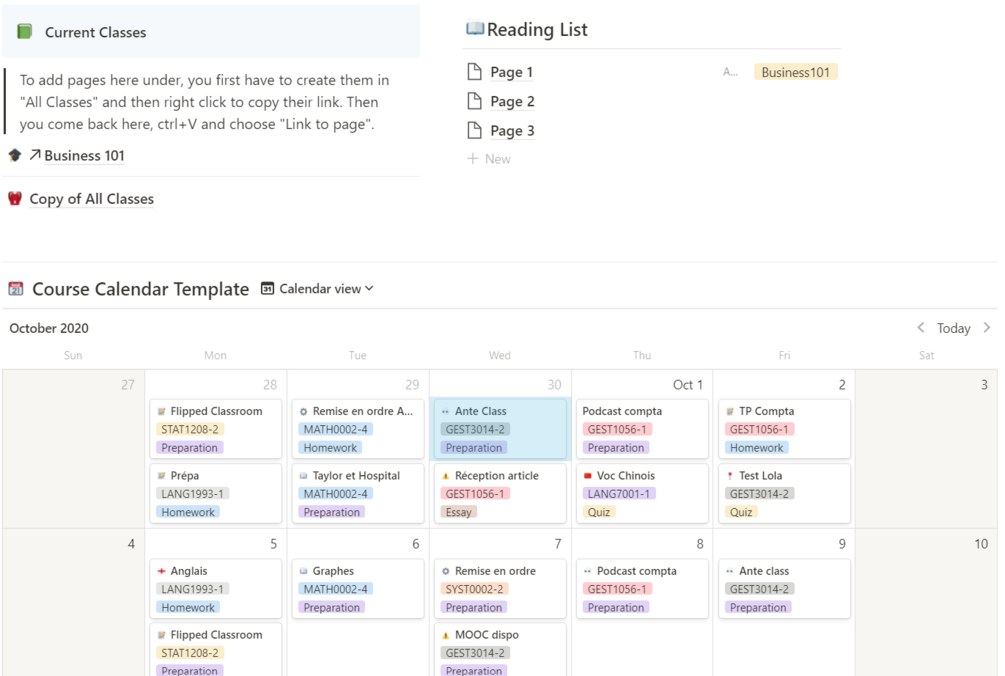Screen dimensions: 1005x676
Task: Click the Page 1 document icon
Action: tap(475, 72)
